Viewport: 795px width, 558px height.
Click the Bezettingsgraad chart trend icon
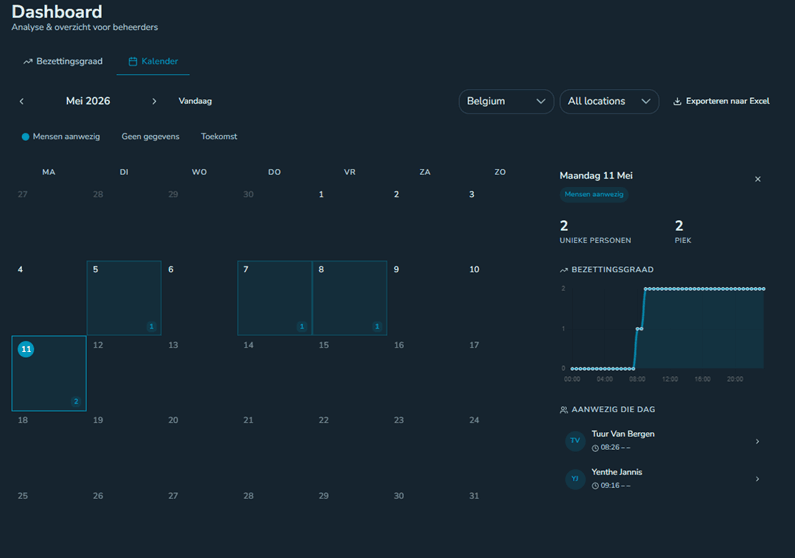tap(564, 270)
